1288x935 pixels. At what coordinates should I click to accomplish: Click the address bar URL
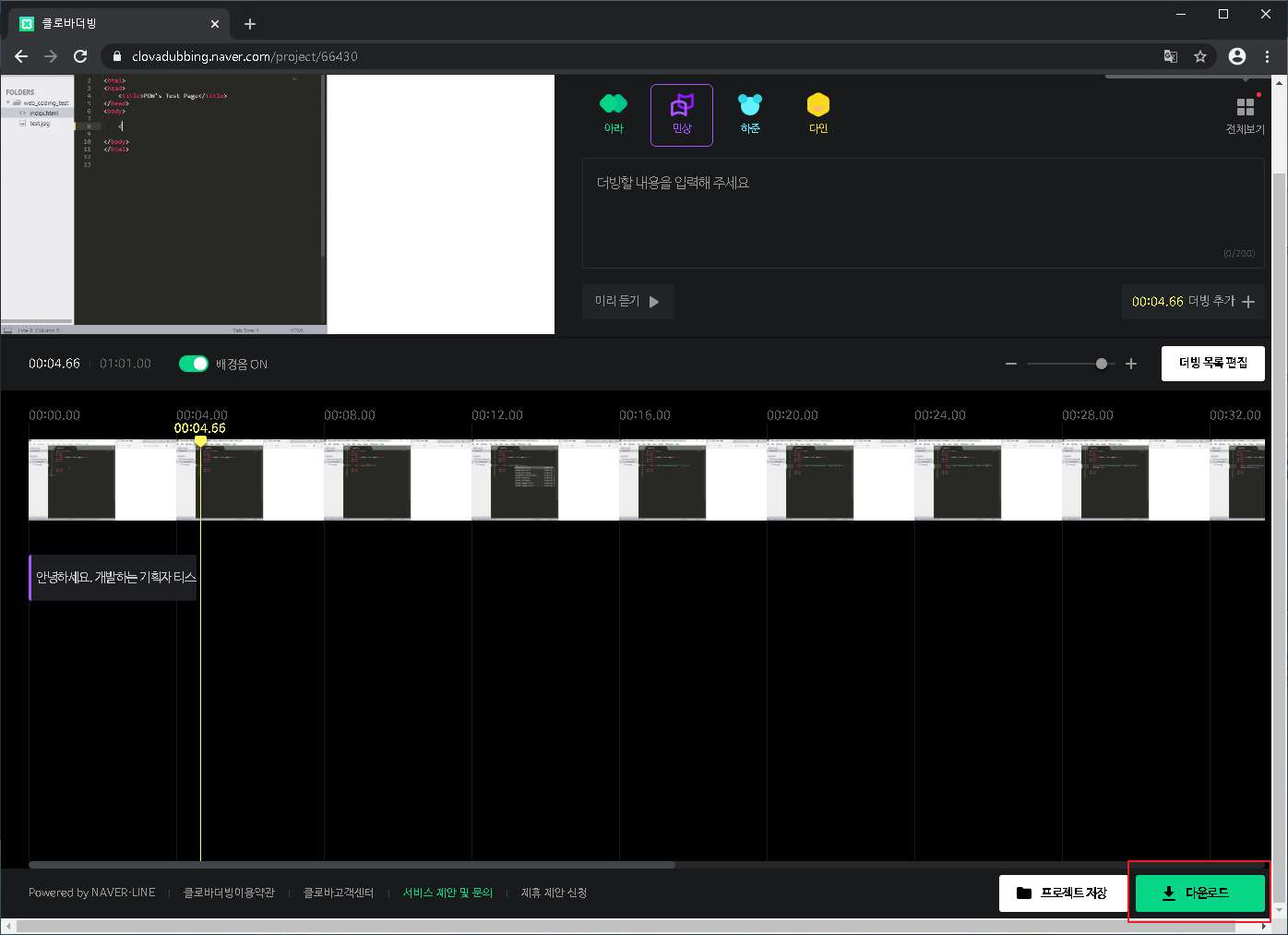click(x=244, y=56)
